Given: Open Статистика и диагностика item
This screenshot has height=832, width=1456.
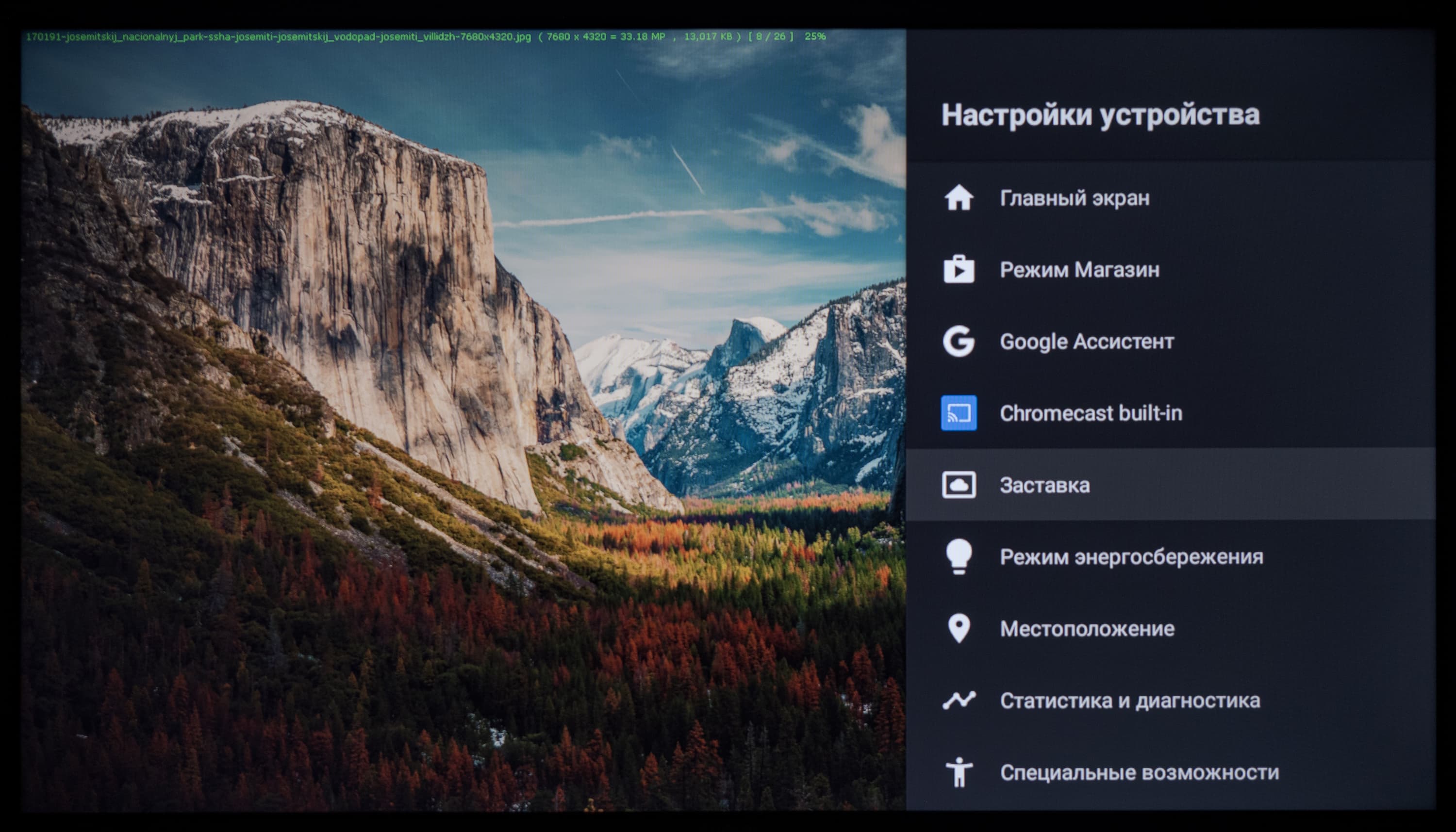Looking at the screenshot, I should pyautogui.click(x=1129, y=701).
